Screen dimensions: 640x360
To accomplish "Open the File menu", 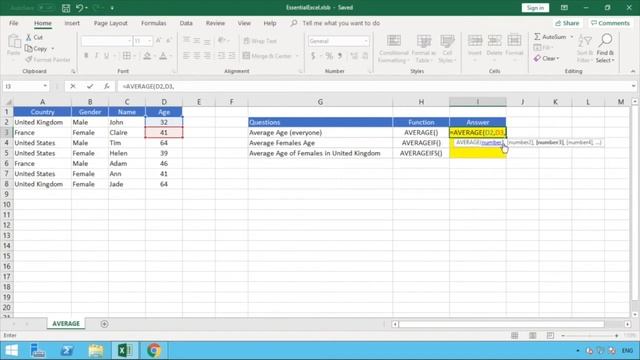I will [x=13, y=23].
